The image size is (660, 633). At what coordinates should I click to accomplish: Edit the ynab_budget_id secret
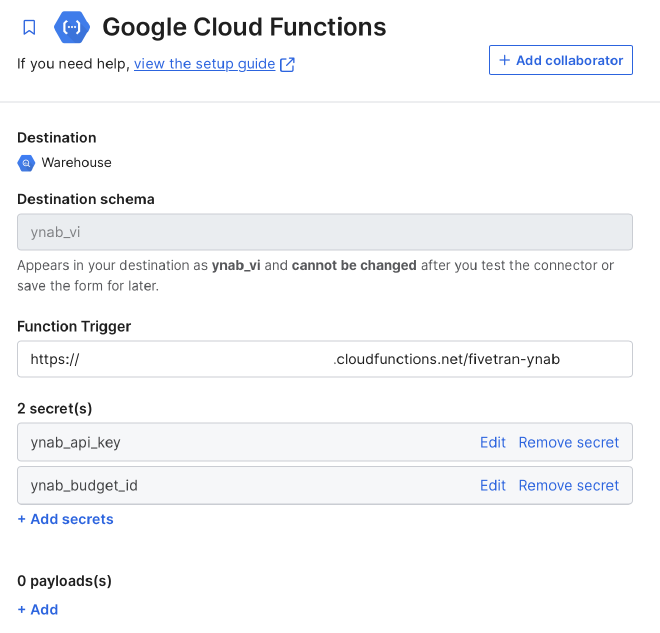click(492, 485)
